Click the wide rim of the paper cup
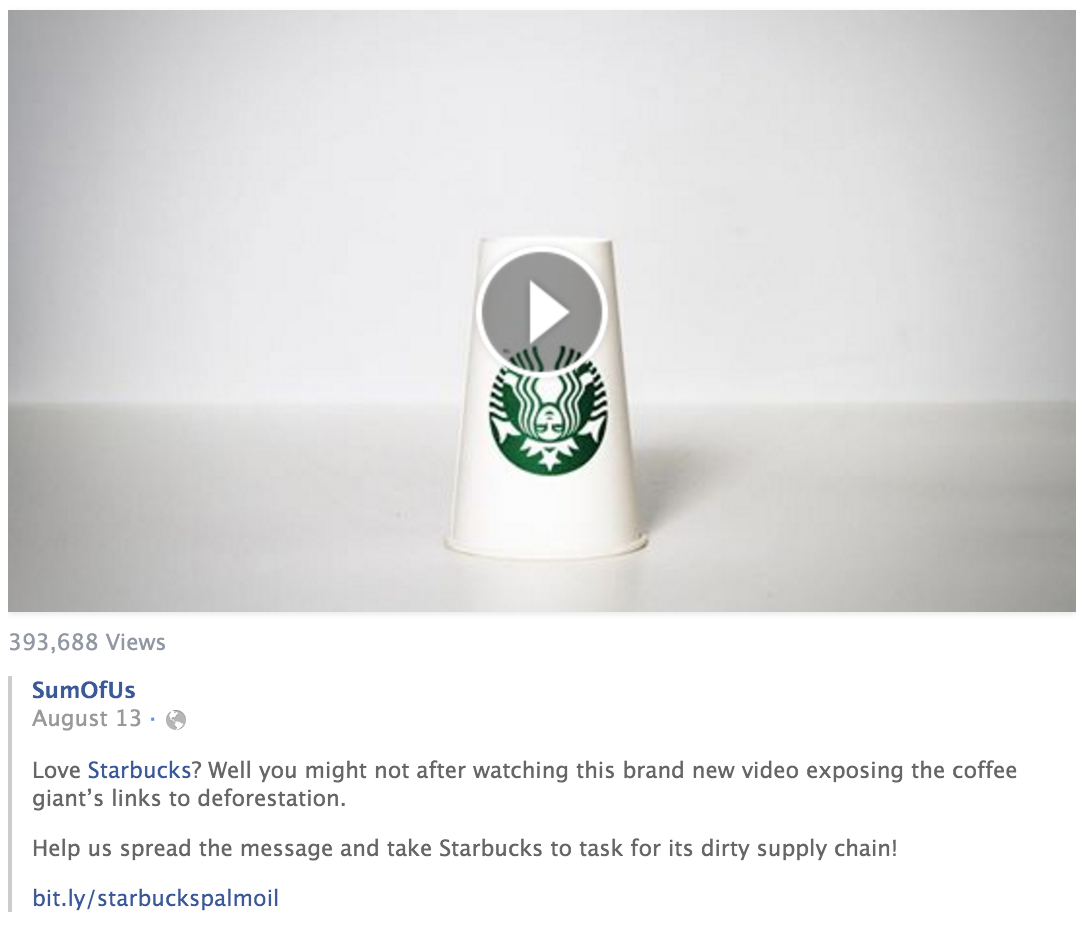This screenshot has height=930, width=1092. point(547,546)
